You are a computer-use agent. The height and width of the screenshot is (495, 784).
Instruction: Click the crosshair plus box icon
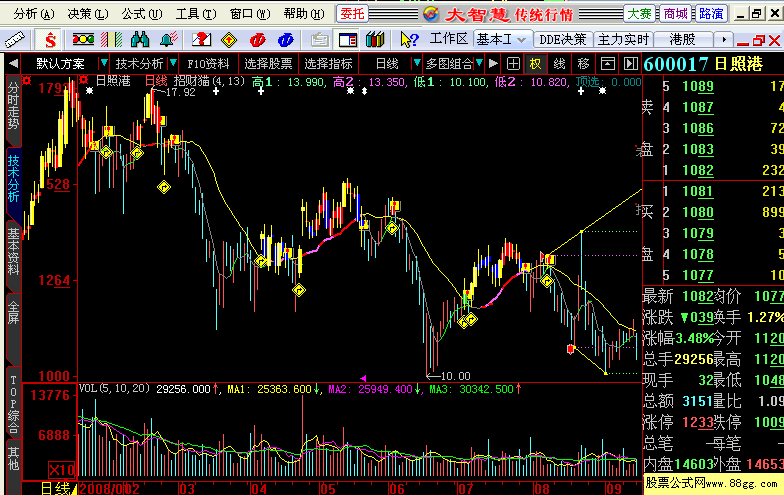513,64
